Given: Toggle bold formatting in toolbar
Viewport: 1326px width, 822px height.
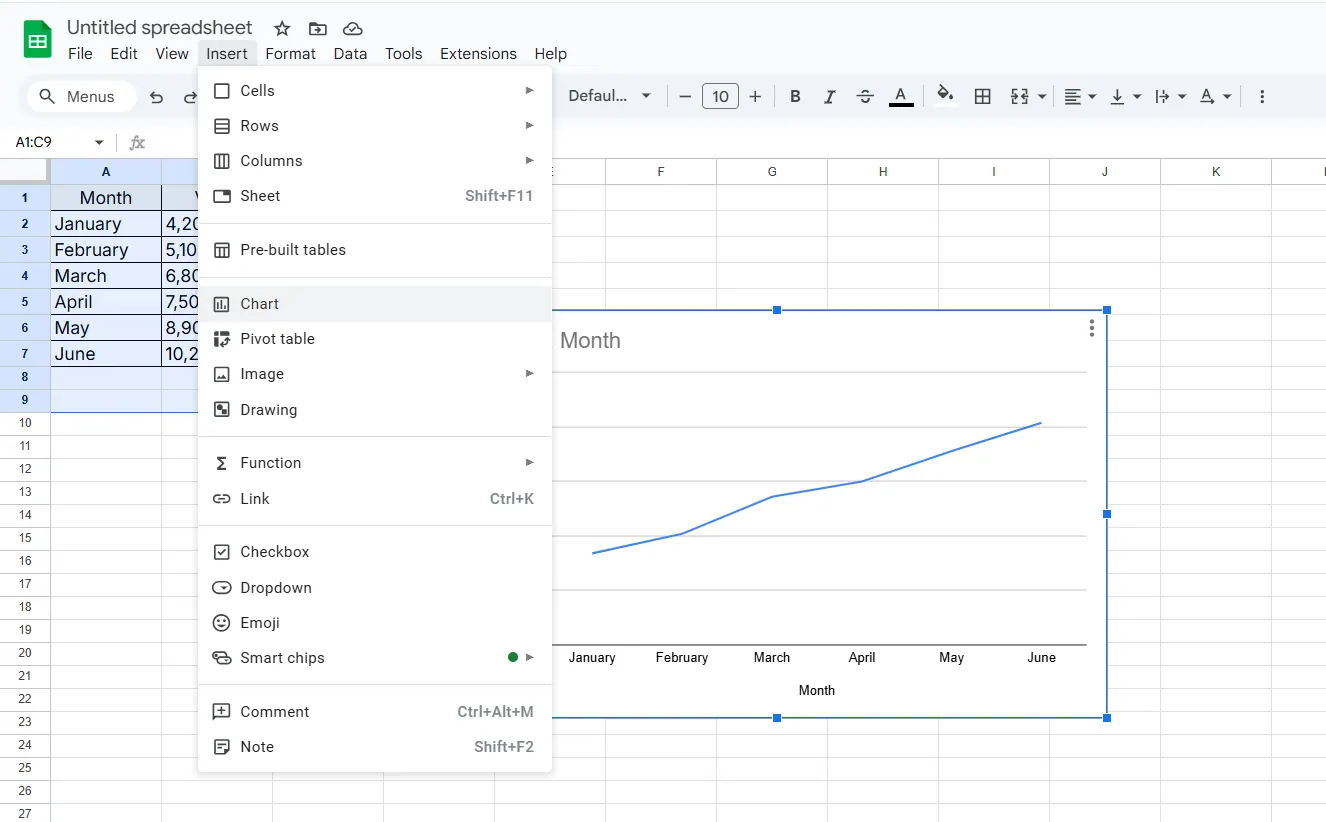Looking at the screenshot, I should tap(795, 96).
